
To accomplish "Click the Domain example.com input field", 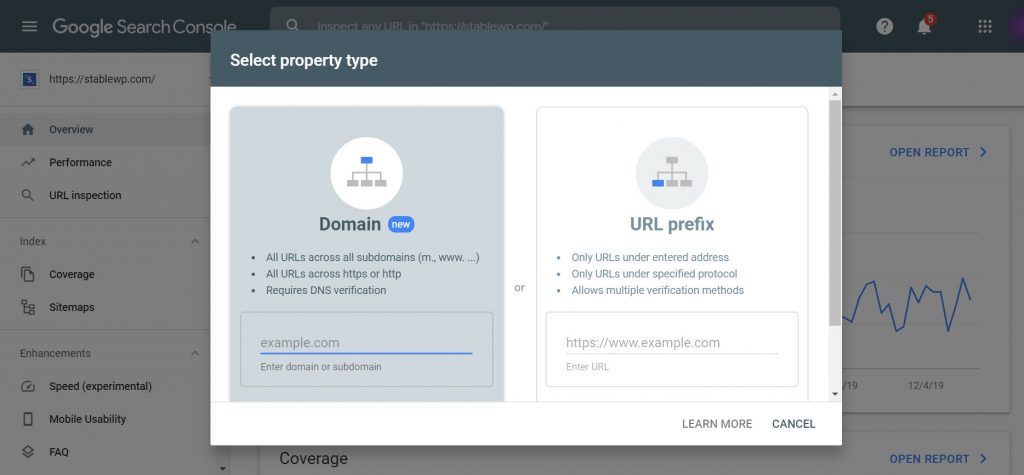I will [x=366, y=343].
